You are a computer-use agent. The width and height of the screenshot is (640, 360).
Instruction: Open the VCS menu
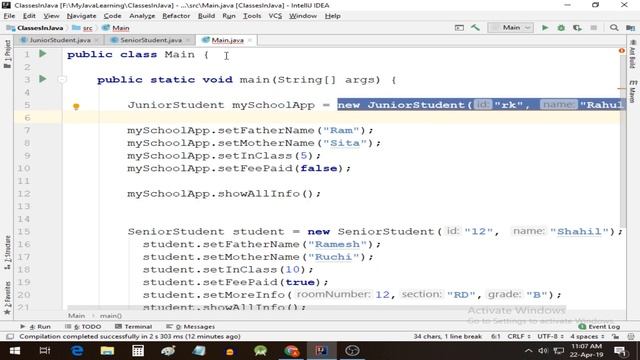(x=275, y=16)
